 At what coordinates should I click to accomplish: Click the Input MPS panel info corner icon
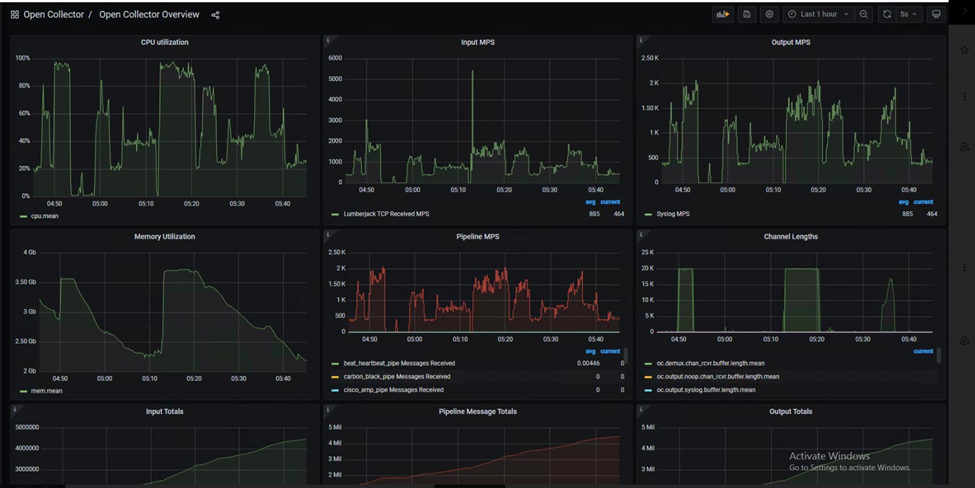pyautogui.click(x=327, y=40)
